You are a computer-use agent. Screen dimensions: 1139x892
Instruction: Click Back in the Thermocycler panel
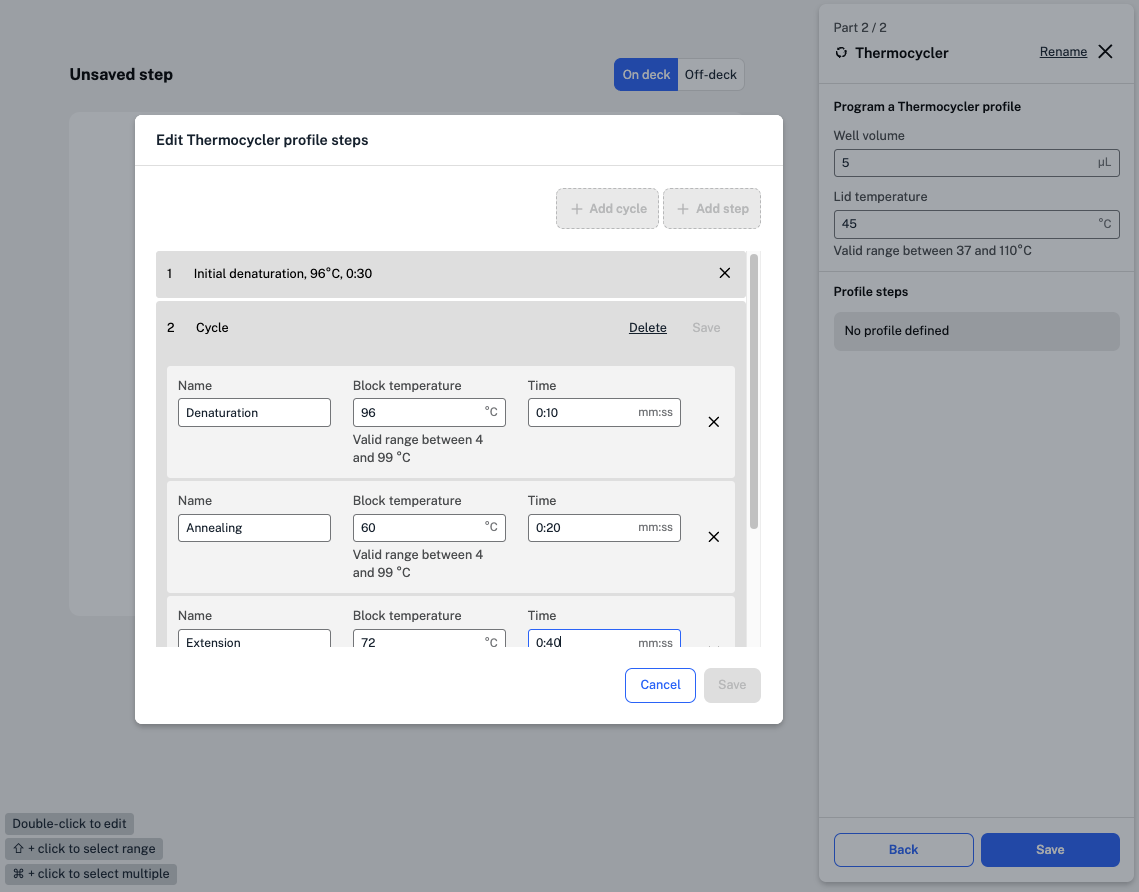(903, 850)
